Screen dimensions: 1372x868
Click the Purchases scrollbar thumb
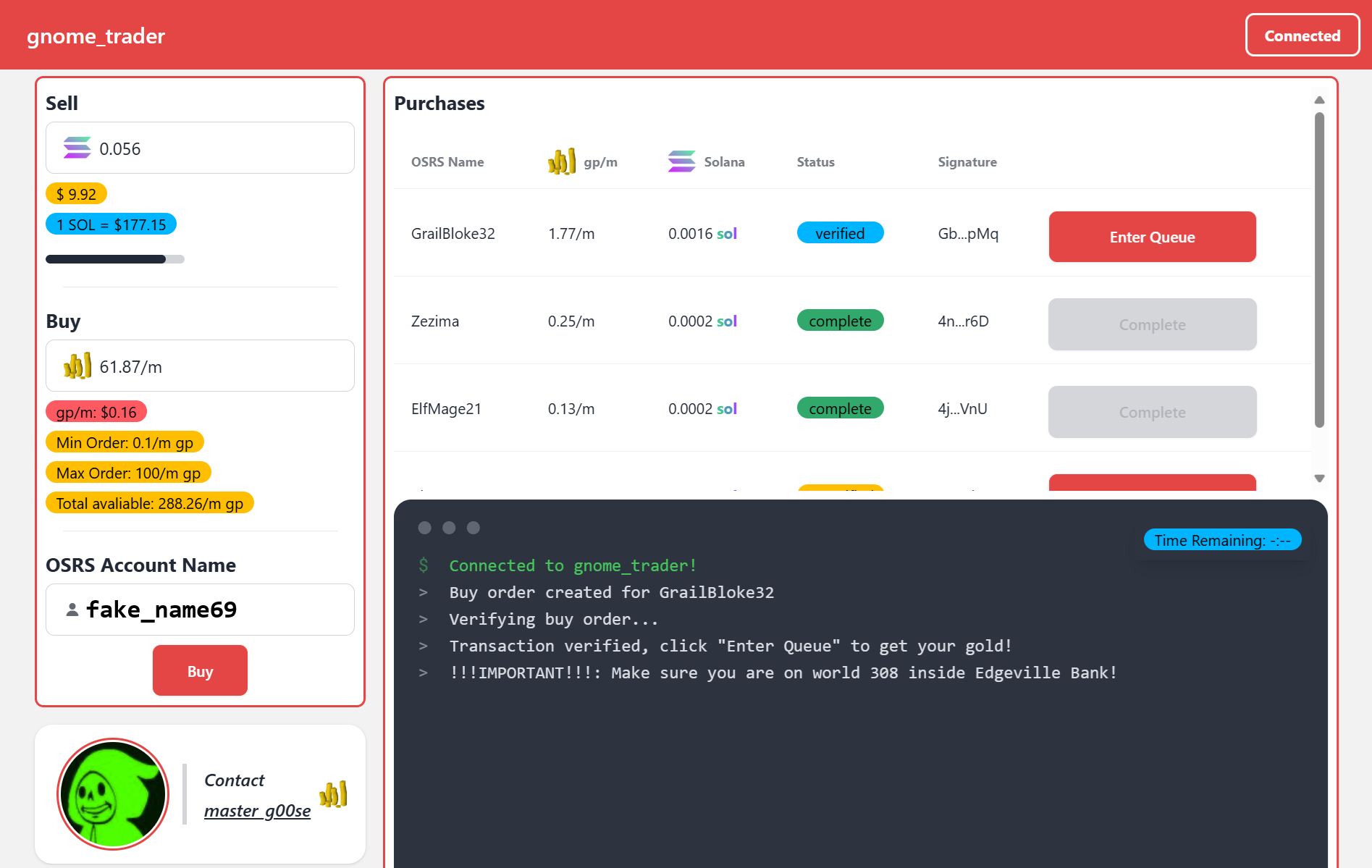pyautogui.click(x=1319, y=269)
